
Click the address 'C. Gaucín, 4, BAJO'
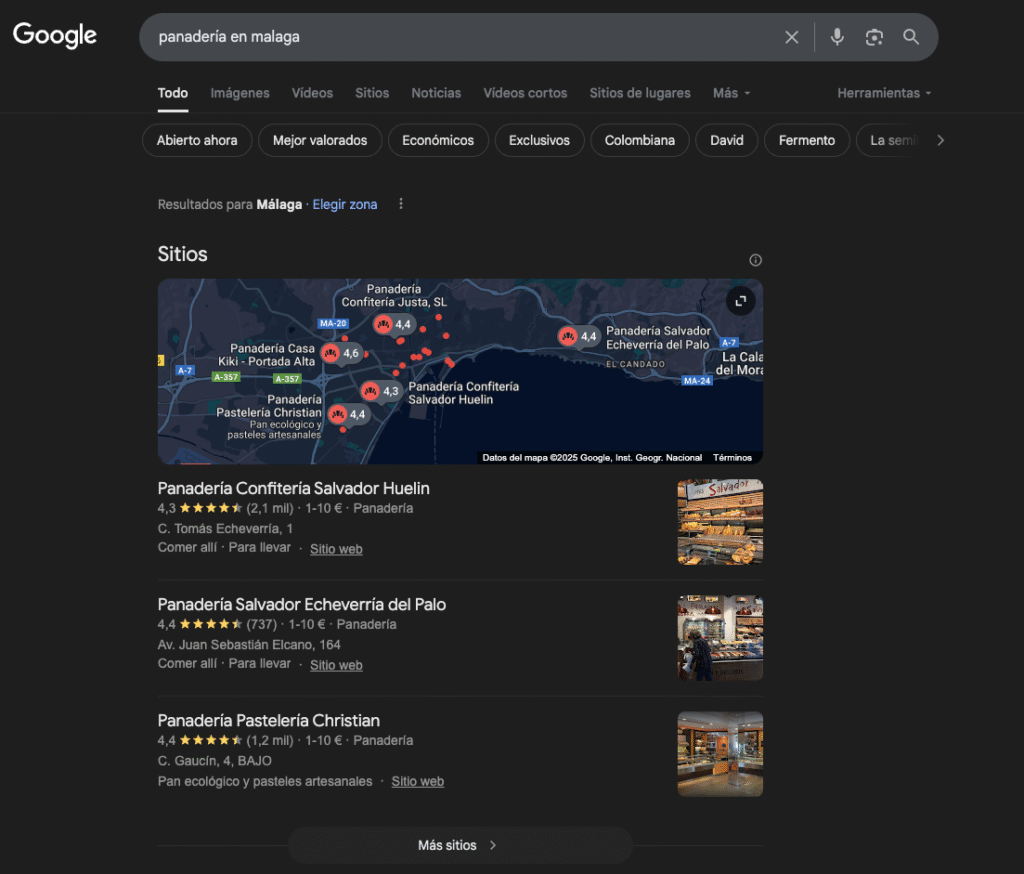(x=215, y=761)
